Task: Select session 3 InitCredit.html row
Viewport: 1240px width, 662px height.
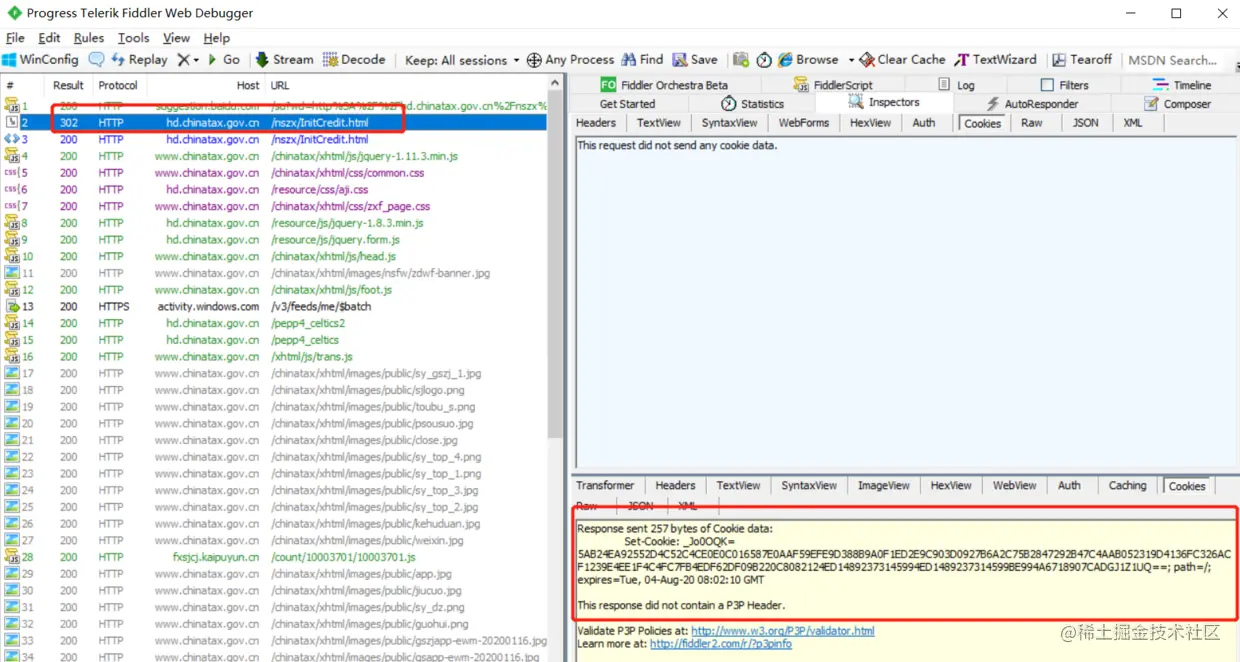Action: point(274,140)
